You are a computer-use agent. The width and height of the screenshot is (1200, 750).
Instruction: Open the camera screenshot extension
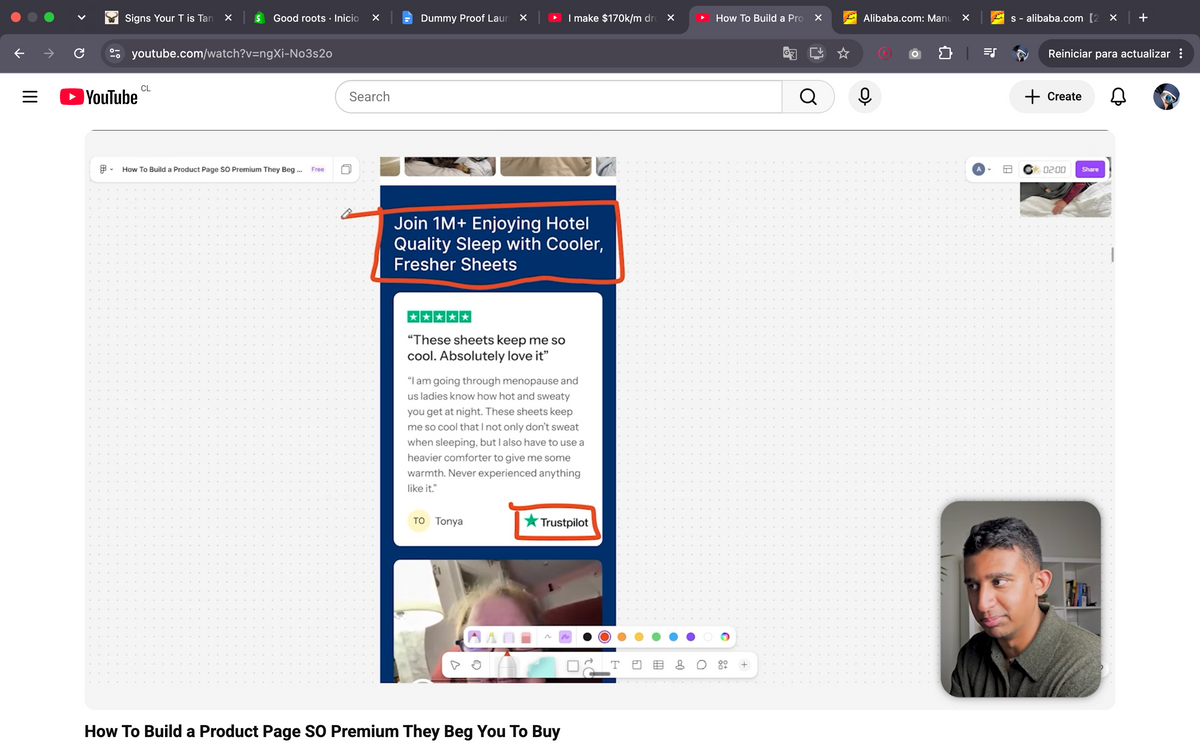click(x=915, y=53)
